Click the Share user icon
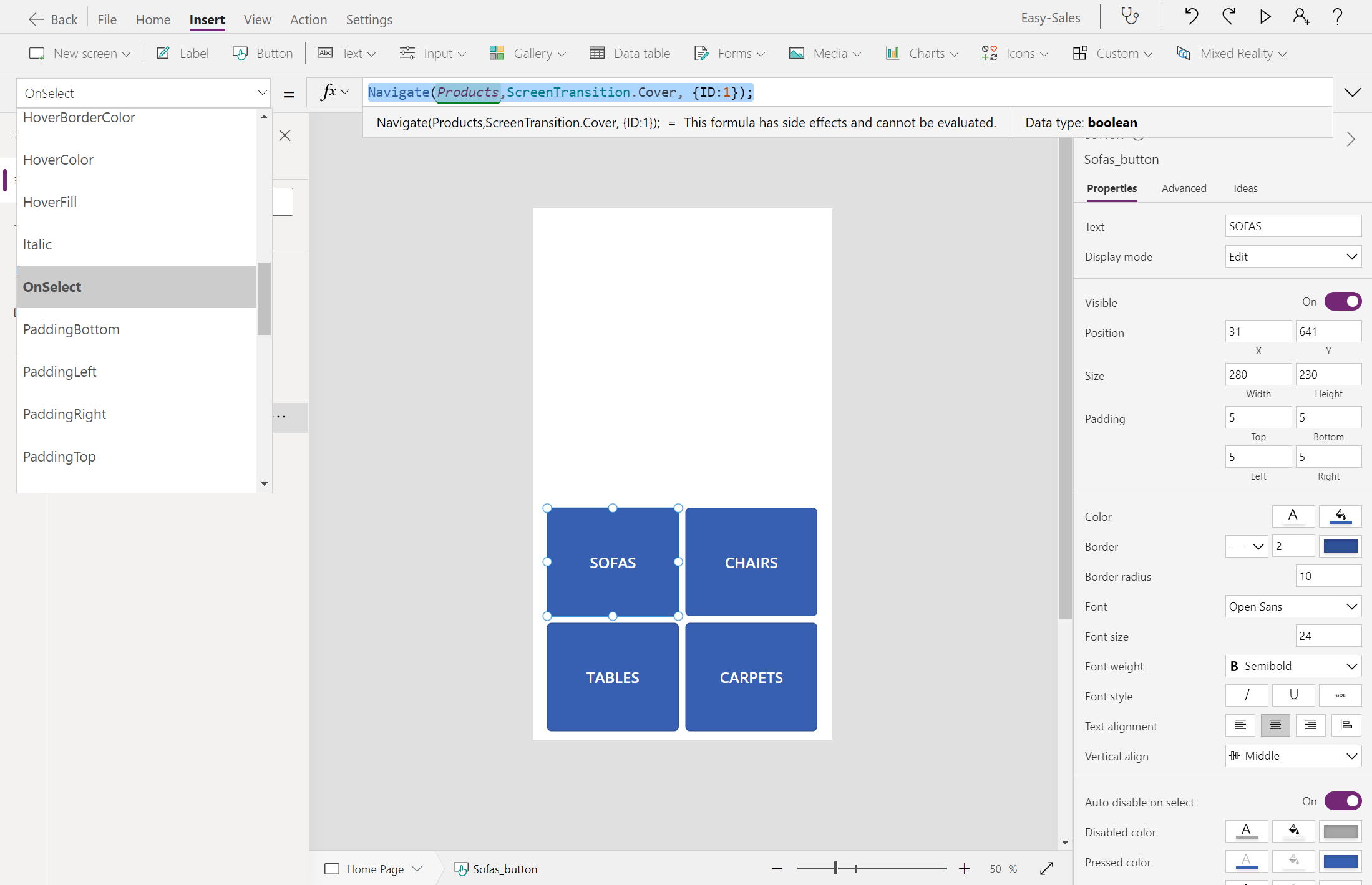 tap(1301, 17)
